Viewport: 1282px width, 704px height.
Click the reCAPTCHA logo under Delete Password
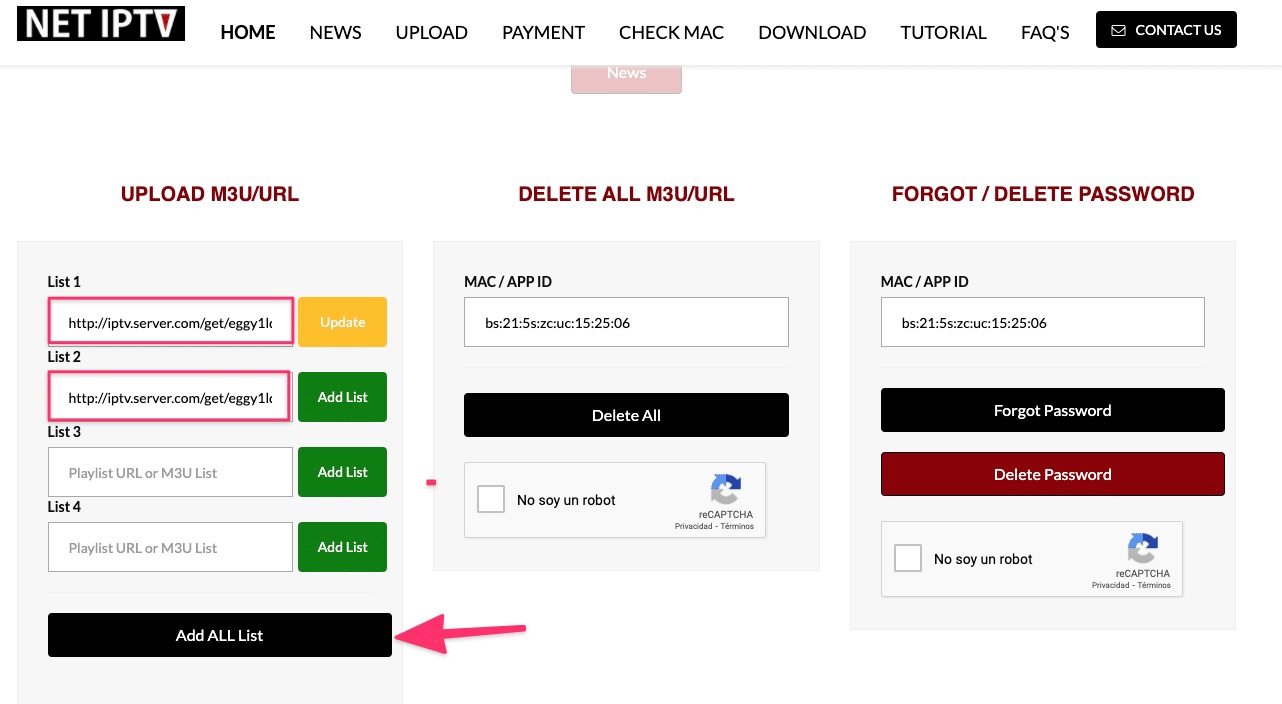(1142, 549)
